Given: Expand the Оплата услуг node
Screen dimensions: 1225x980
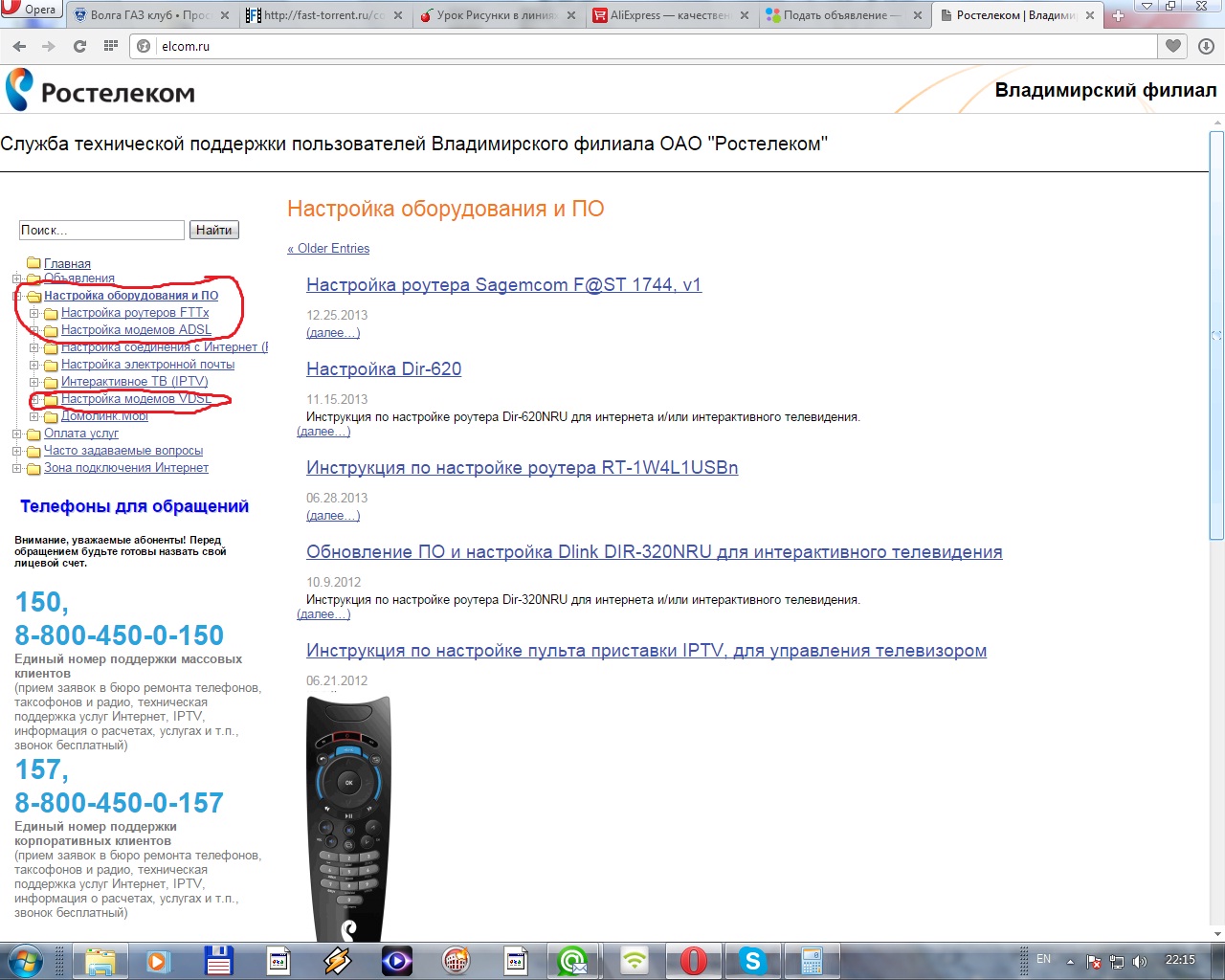Looking at the screenshot, I should 16,434.
